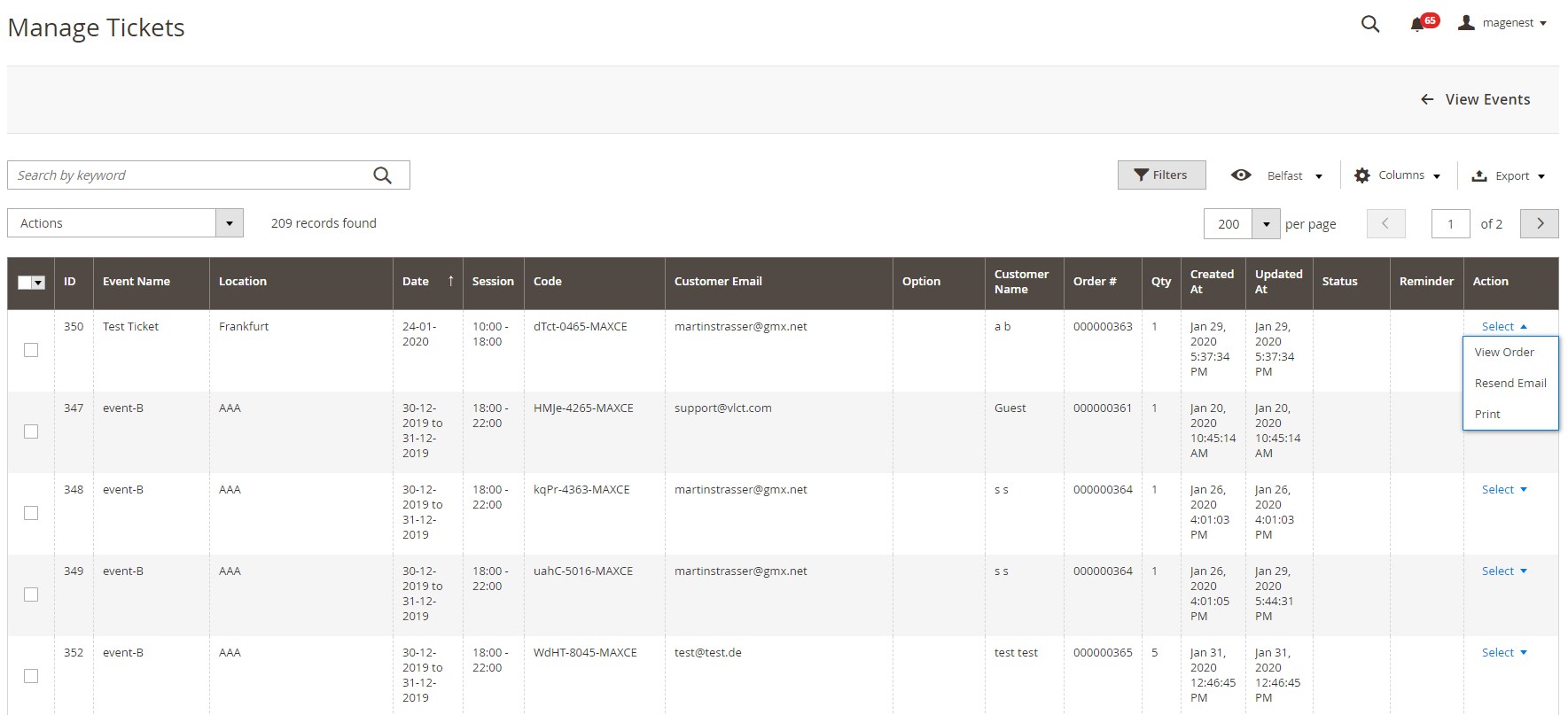The width and height of the screenshot is (1568, 715).
Task: Choose View Order from action menu
Action: (x=1504, y=353)
